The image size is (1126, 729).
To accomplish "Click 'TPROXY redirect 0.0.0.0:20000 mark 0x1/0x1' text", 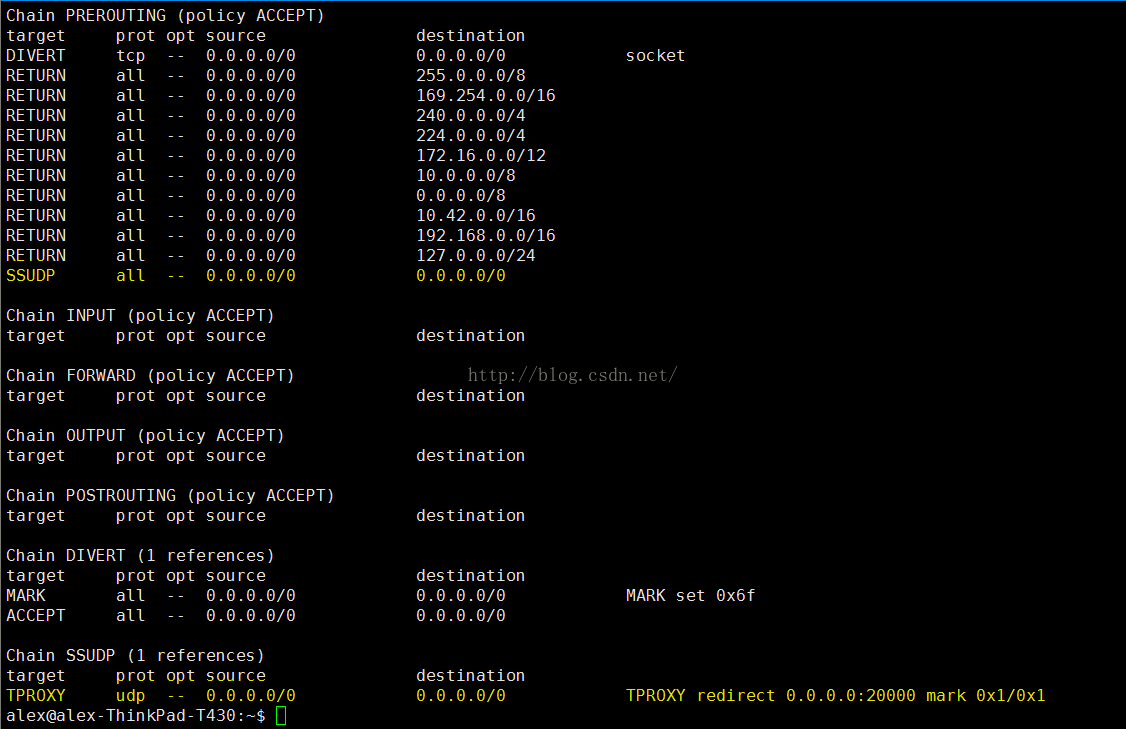I will [835, 696].
